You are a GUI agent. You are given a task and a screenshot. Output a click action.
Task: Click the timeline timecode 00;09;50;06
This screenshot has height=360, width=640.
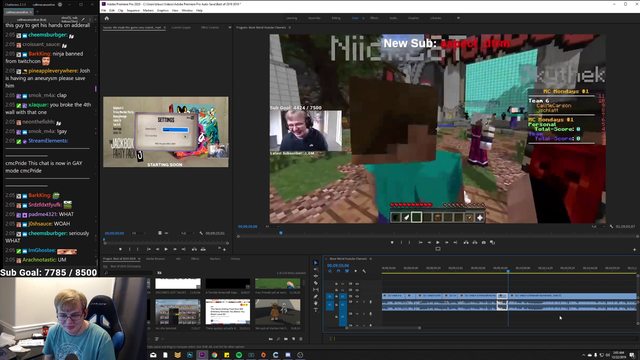click(338, 265)
